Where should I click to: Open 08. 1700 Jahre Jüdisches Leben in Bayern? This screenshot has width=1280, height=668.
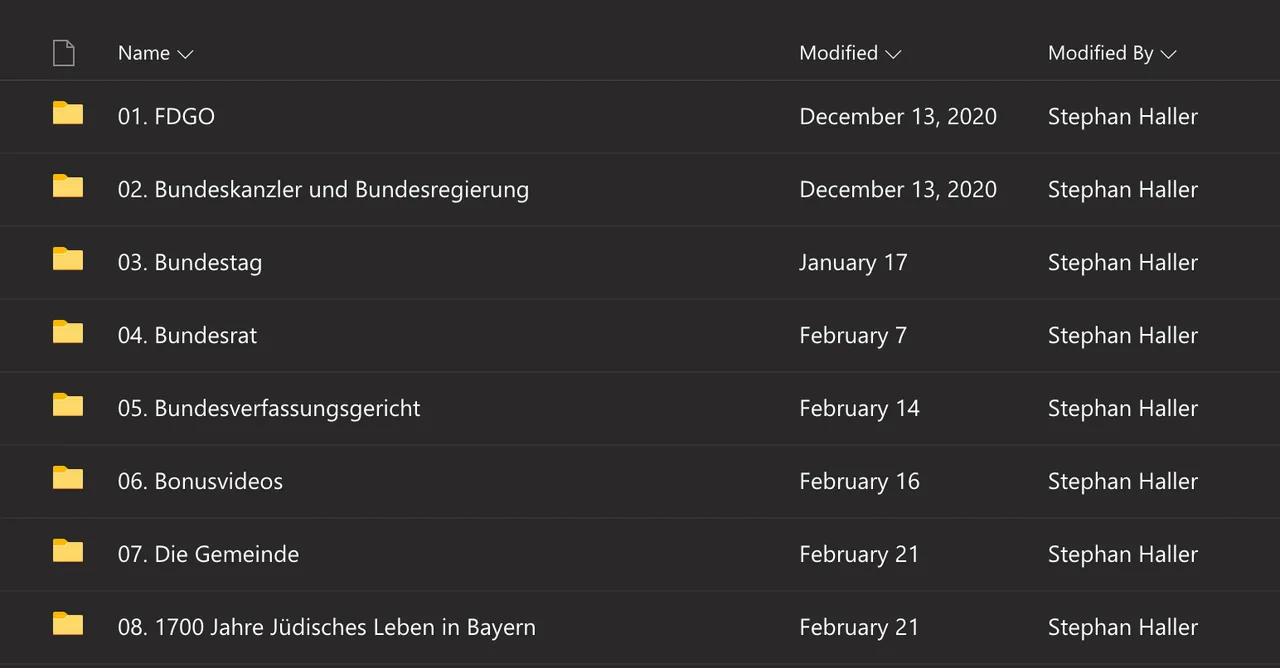tap(327, 627)
